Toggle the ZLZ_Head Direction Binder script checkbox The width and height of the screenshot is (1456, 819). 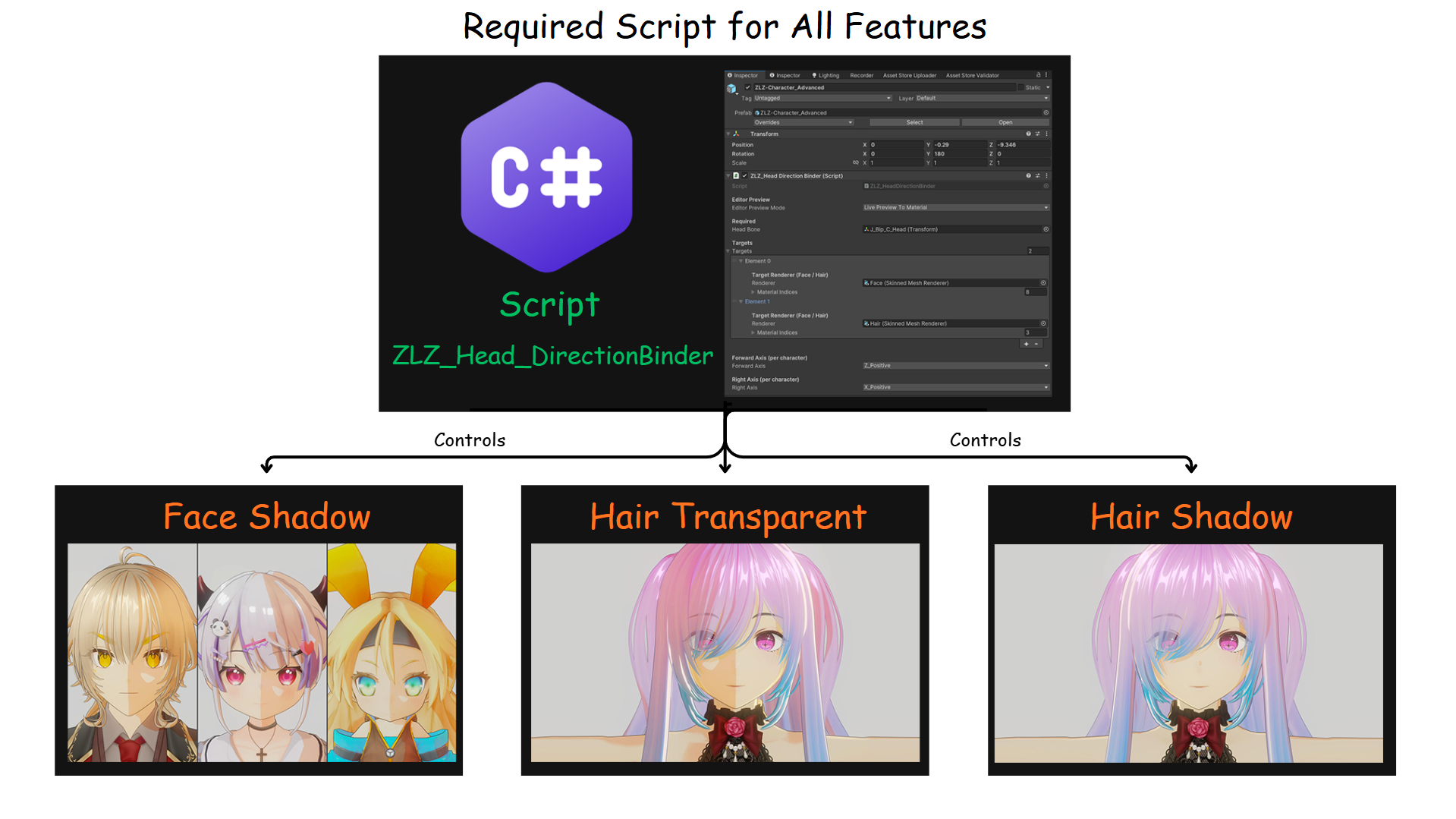tap(745, 175)
